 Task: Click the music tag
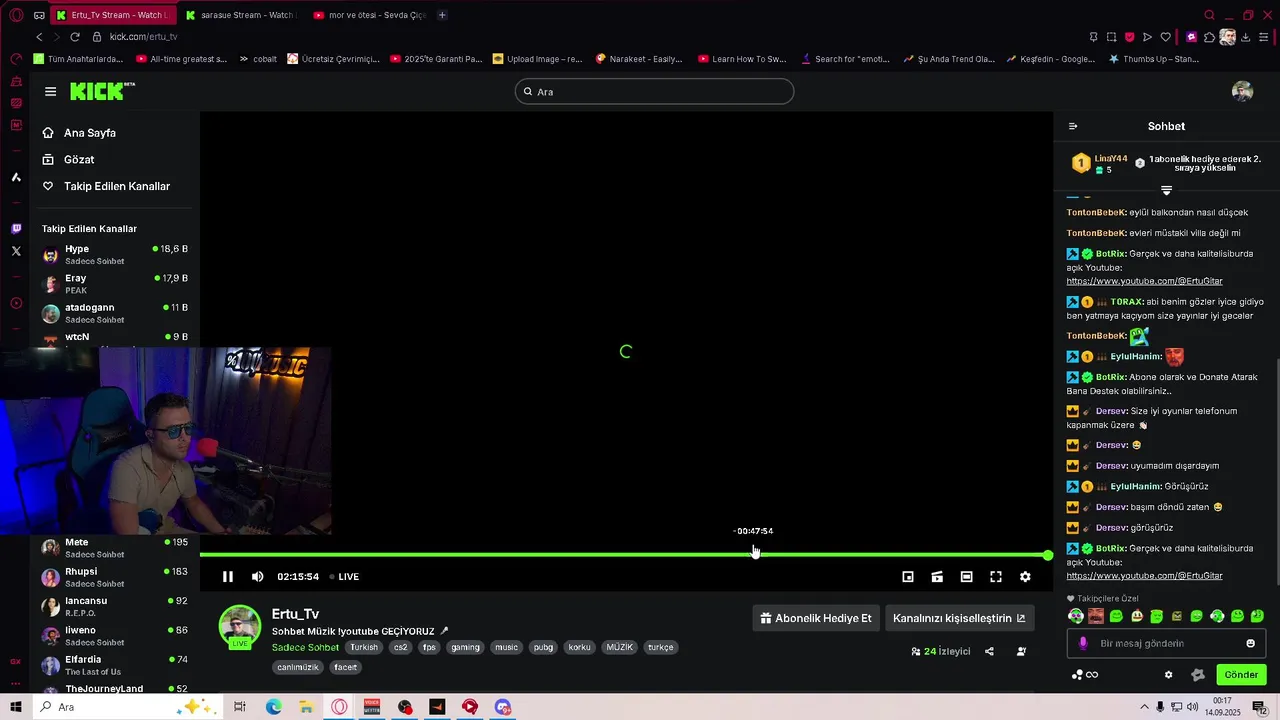(507, 647)
